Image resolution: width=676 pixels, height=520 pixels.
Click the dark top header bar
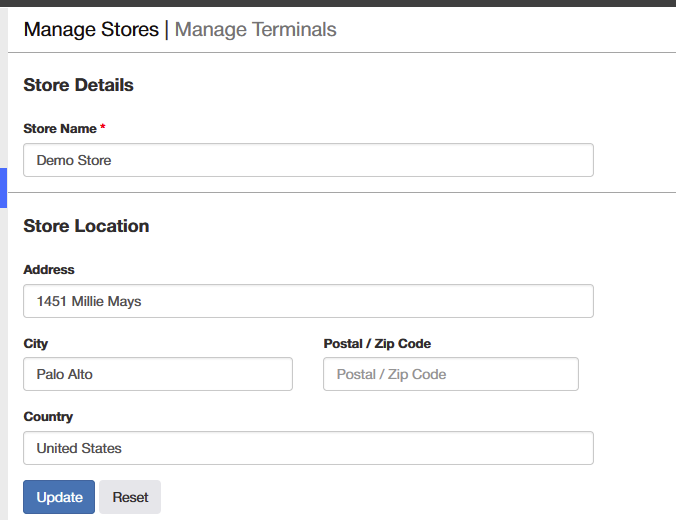[338, 3]
